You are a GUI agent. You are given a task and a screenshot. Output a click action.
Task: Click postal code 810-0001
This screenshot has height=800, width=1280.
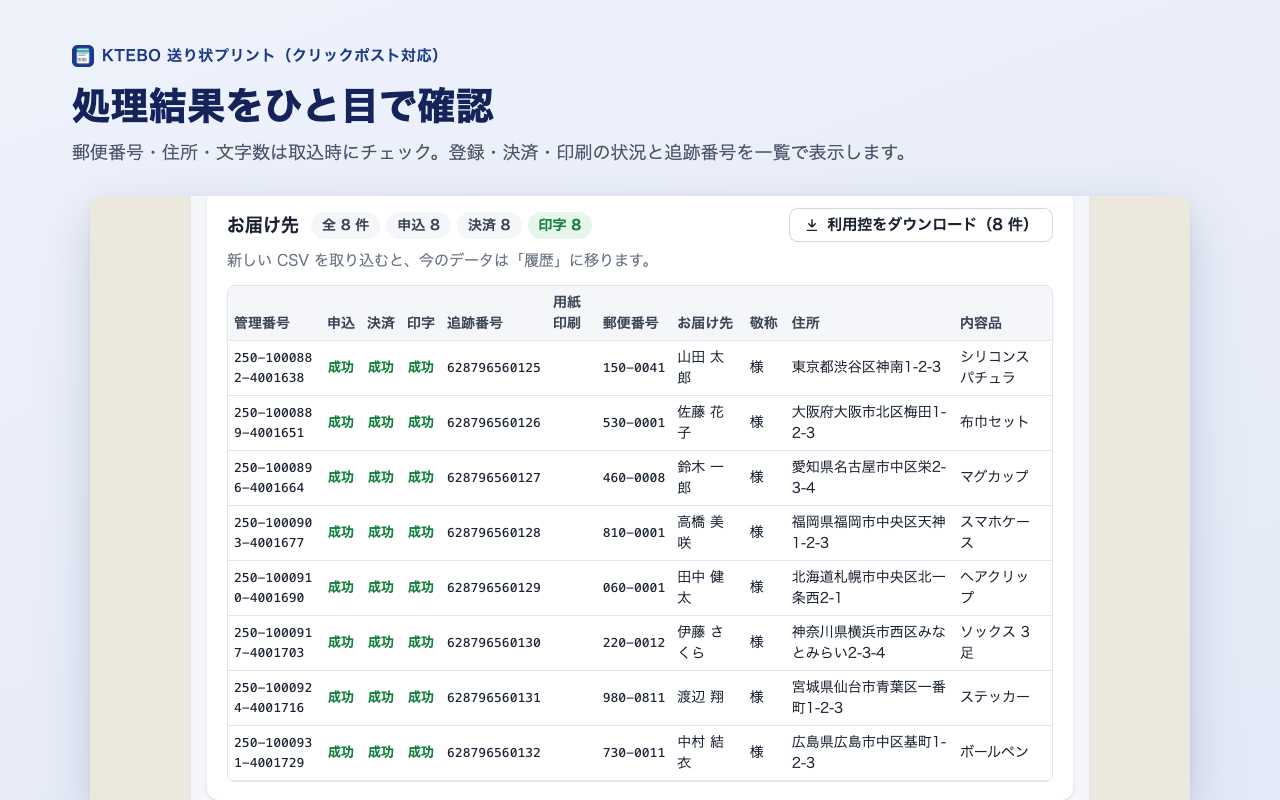pos(634,532)
